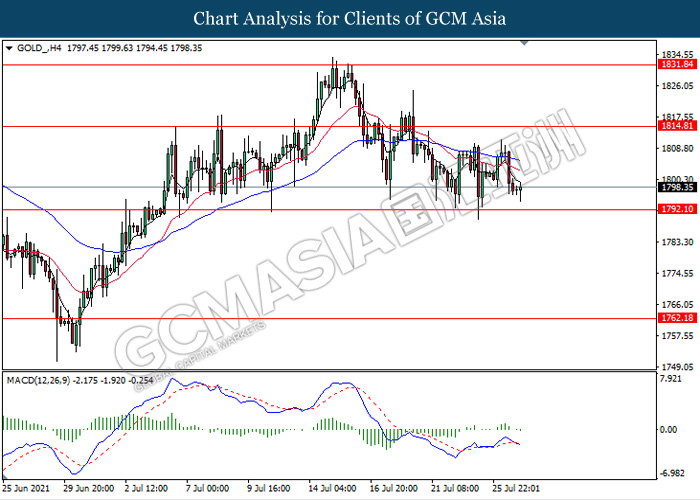The height and width of the screenshot is (500, 700).
Task: Click the 1783.30 price scale value
Action: 678,242
